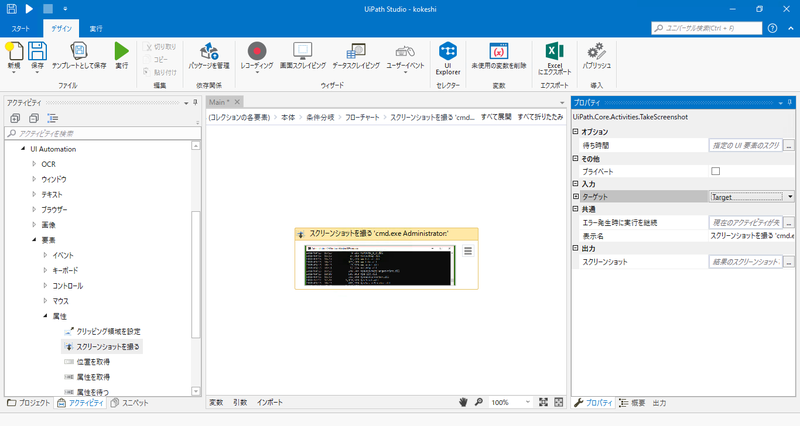Select 位置を取得 activity in the tree

(87, 362)
